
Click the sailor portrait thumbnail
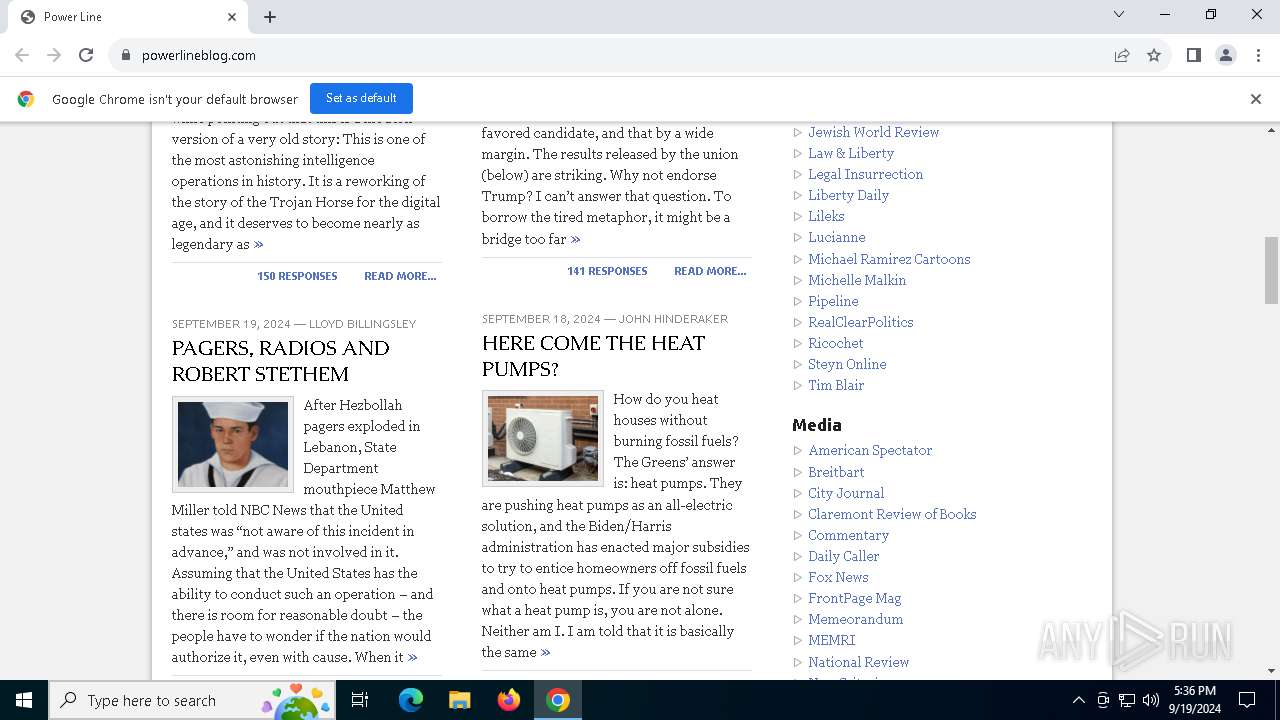(x=233, y=444)
